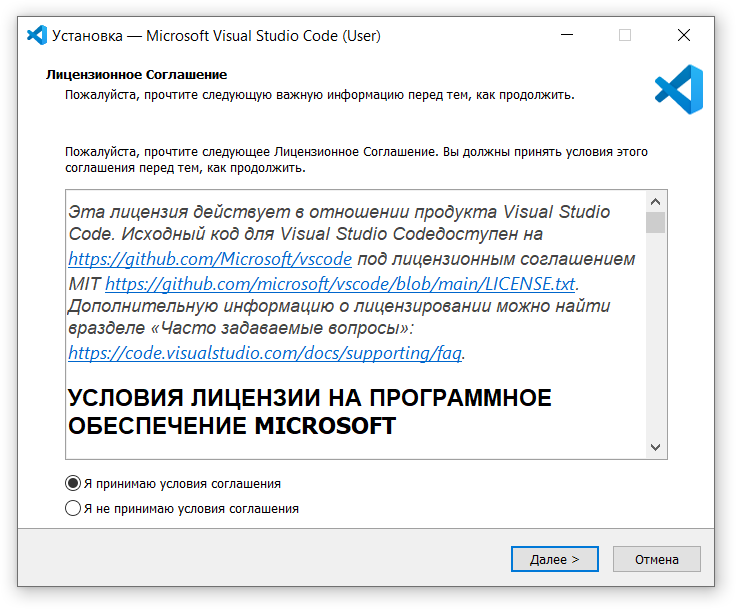Click the license text scrollbar thumb

[x=655, y=223]
